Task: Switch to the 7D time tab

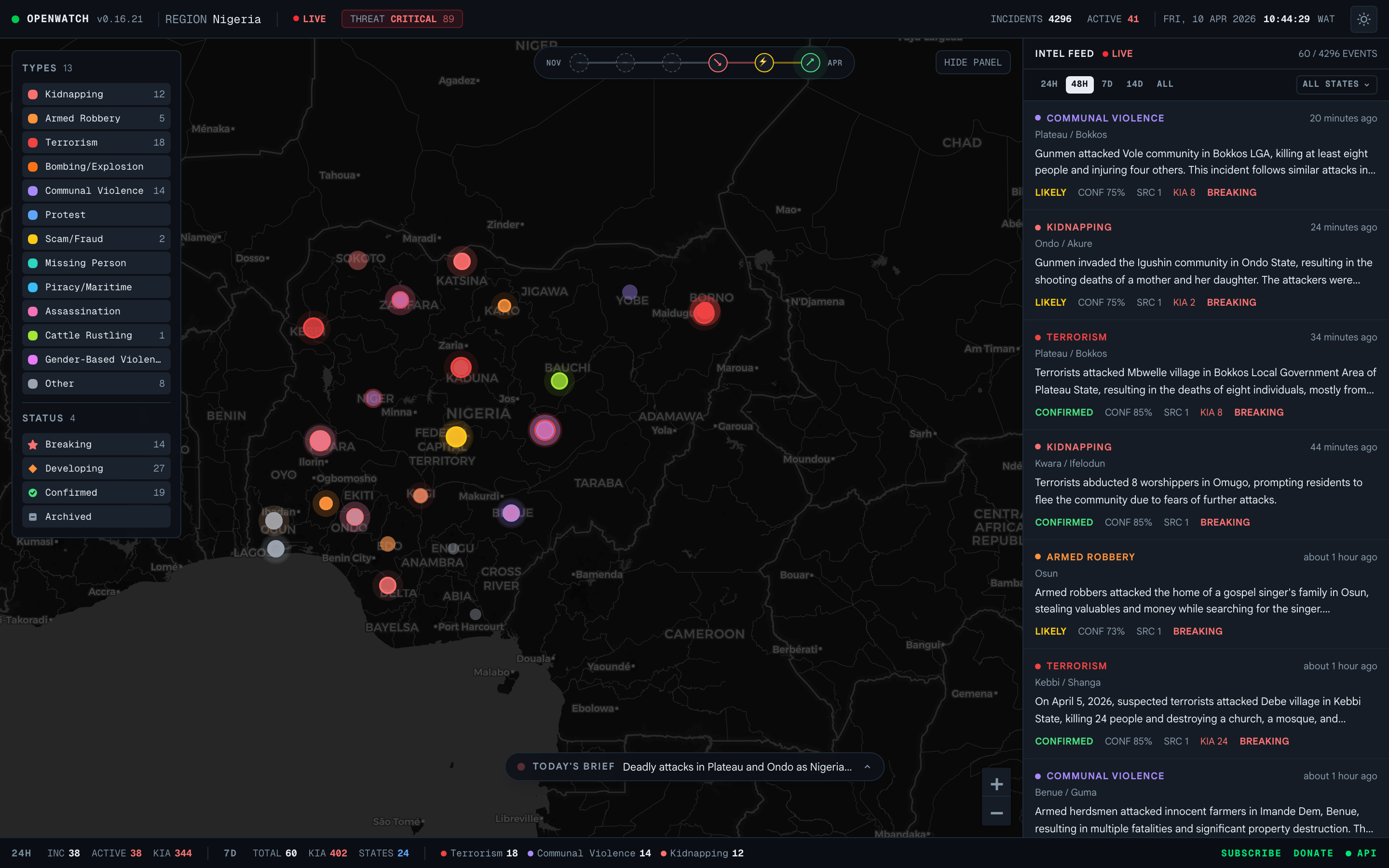Action: pyautogui.click(x=1107, y=84)
